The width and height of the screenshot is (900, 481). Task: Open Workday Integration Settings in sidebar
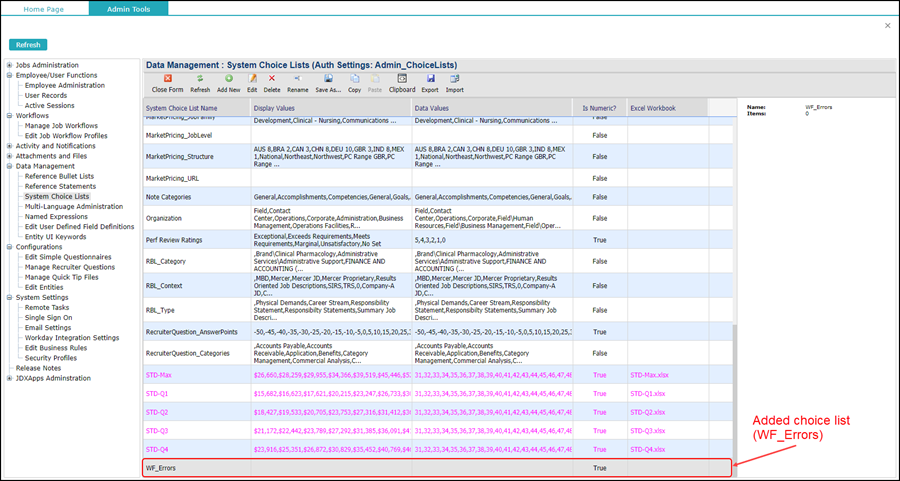pos(72,338)
